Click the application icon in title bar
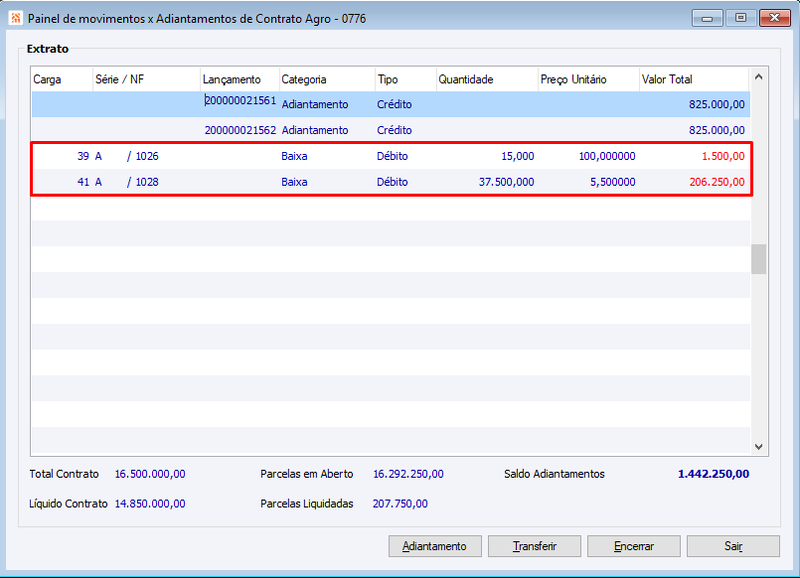This screenshot has width=800, height=578. pos(16,18)
